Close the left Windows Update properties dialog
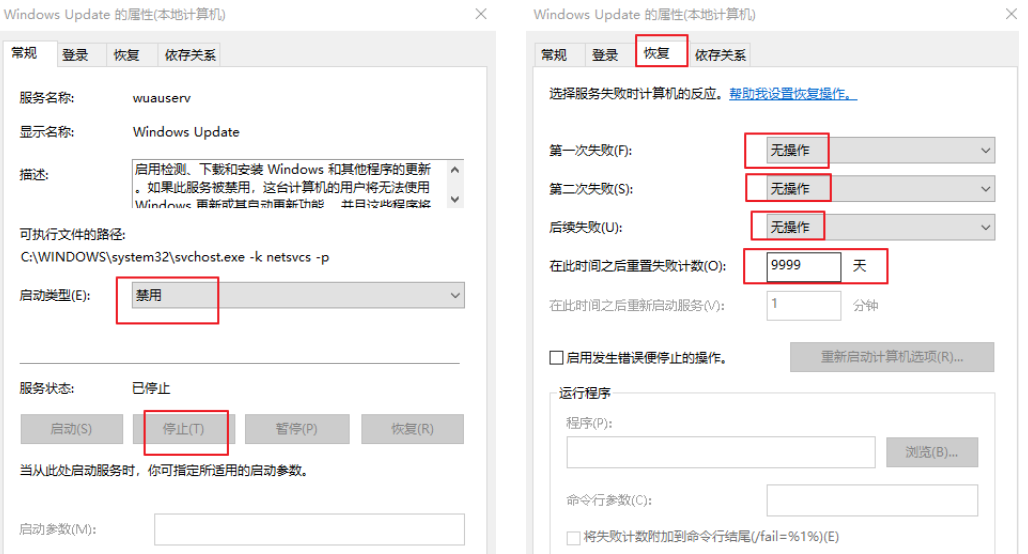This screenshot has width=1028, height=554. coord(481,14)
